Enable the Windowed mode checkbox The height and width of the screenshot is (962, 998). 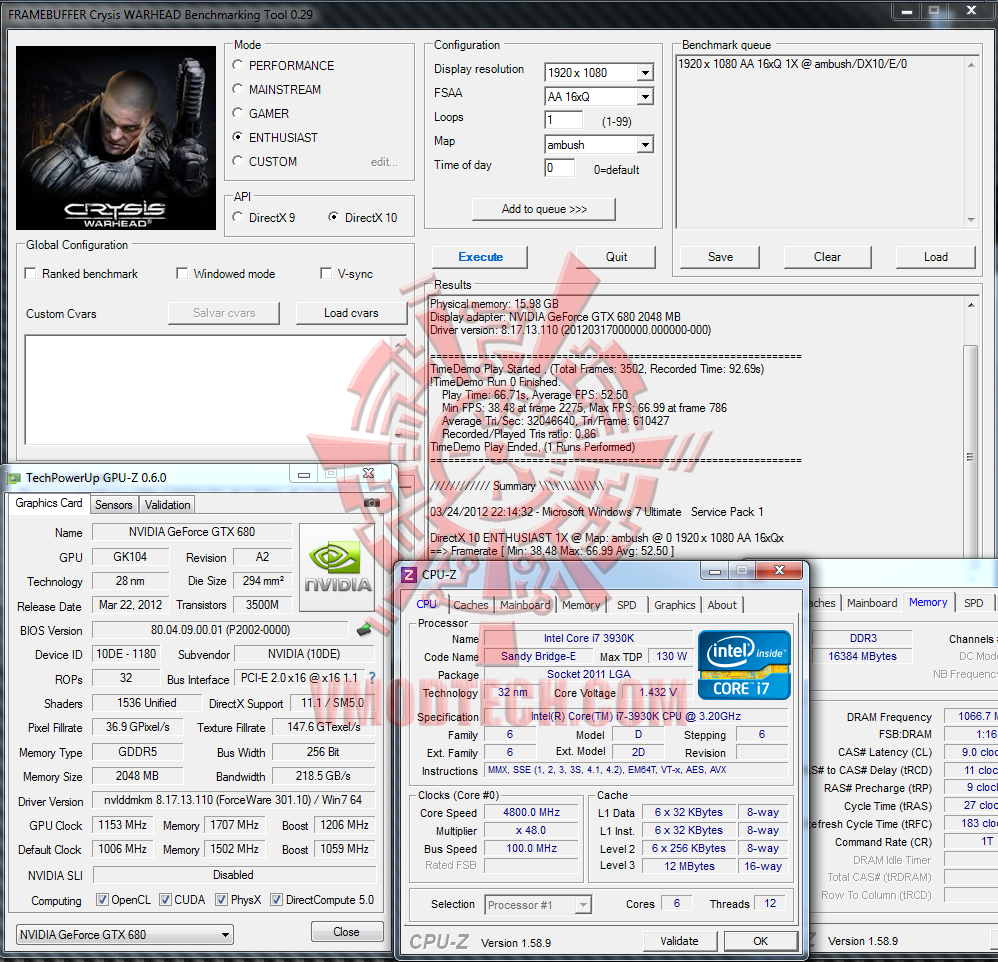pyautogui.click(x=182, y=273)
